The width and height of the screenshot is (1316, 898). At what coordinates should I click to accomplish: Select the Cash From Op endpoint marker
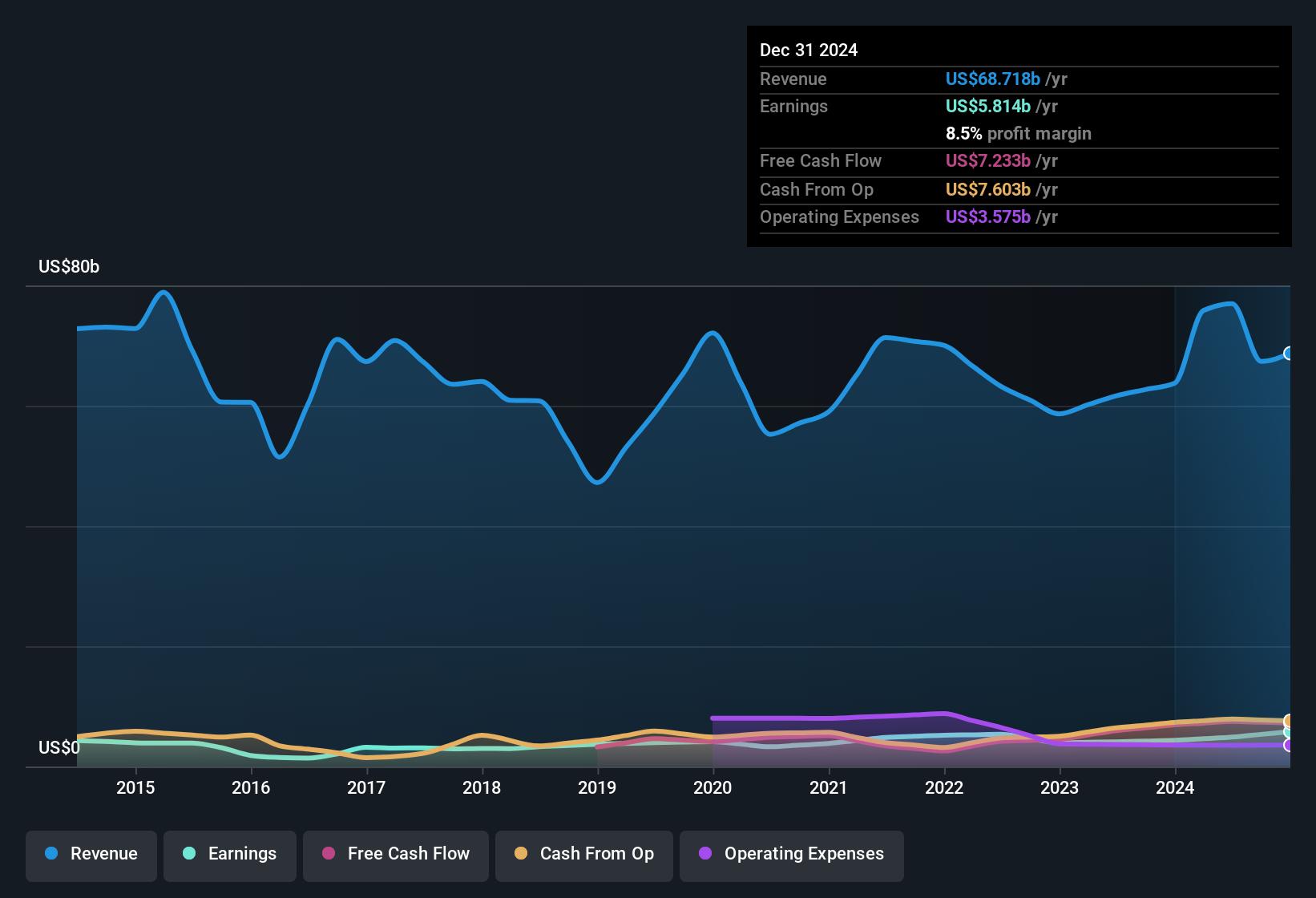pyautogui.click(x=1289, y=721)
